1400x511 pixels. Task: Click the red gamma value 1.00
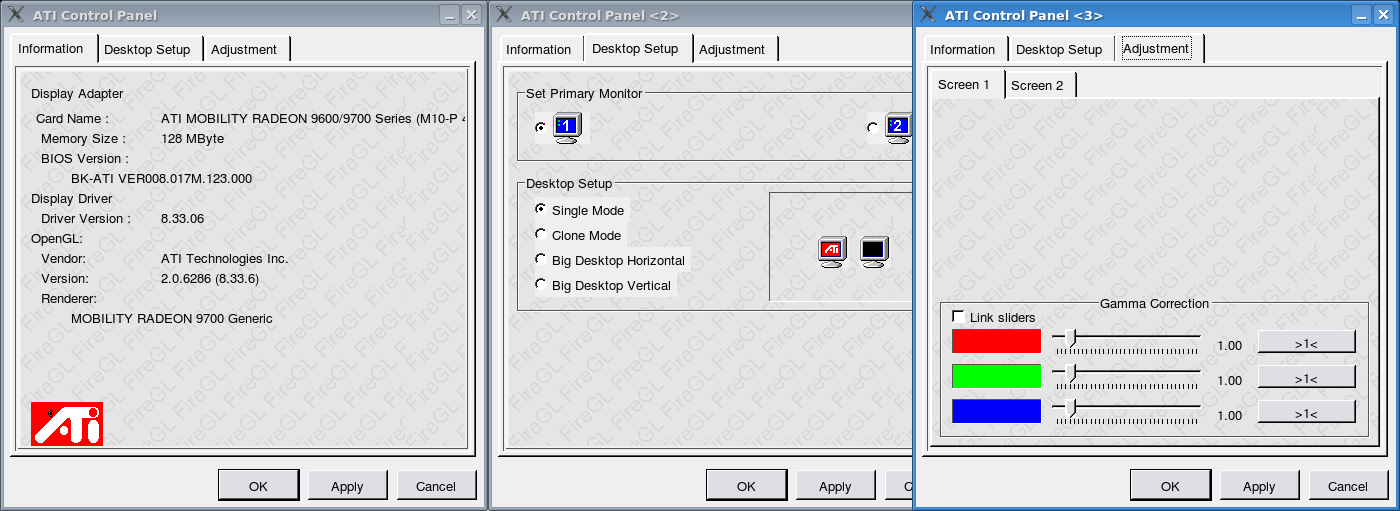pos(1229,345)
